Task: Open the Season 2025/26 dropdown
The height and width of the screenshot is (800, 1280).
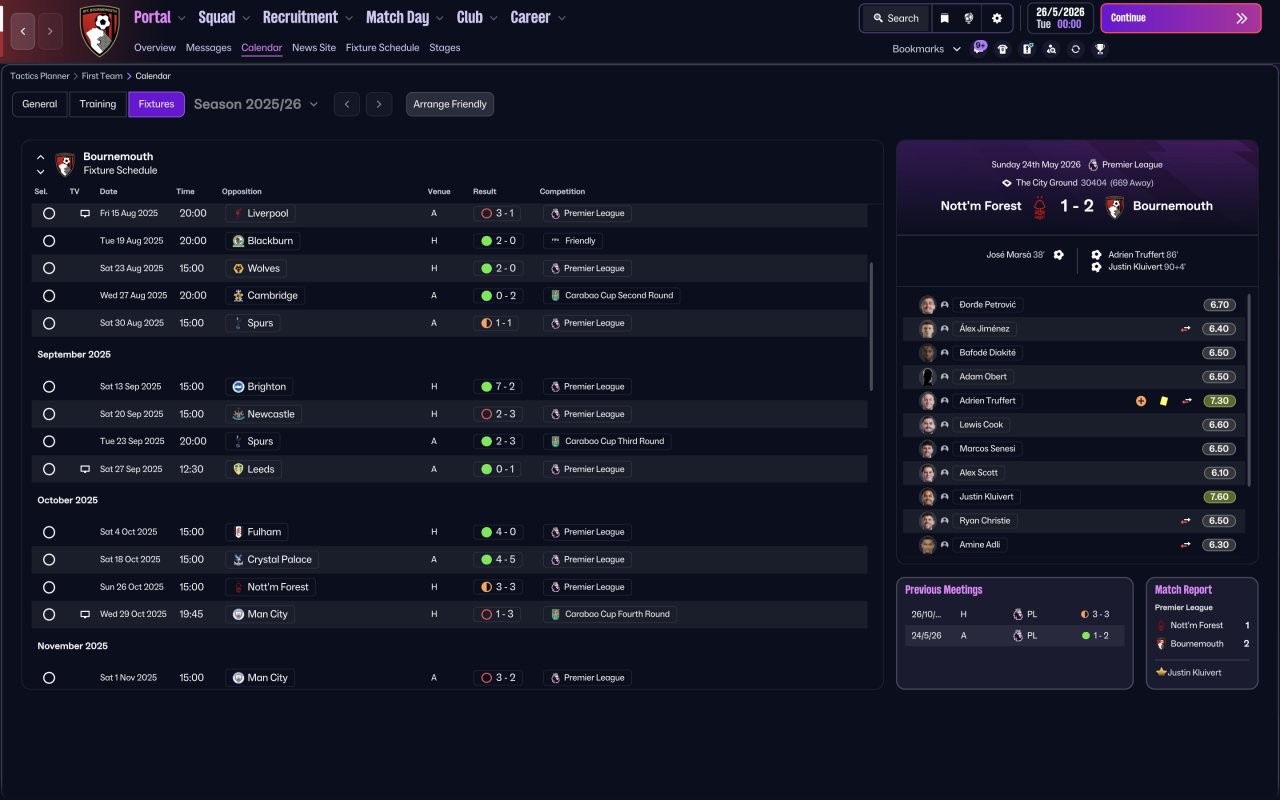Action: (256, 104)
